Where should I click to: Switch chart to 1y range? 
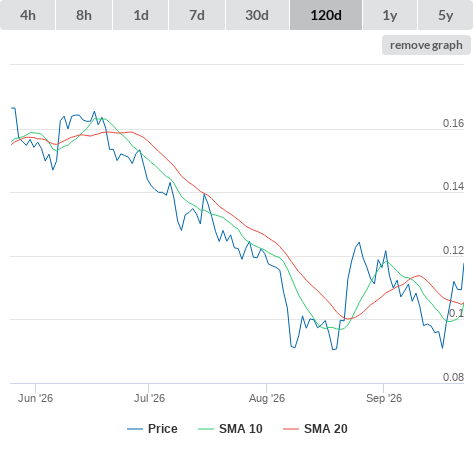(390, 15)
